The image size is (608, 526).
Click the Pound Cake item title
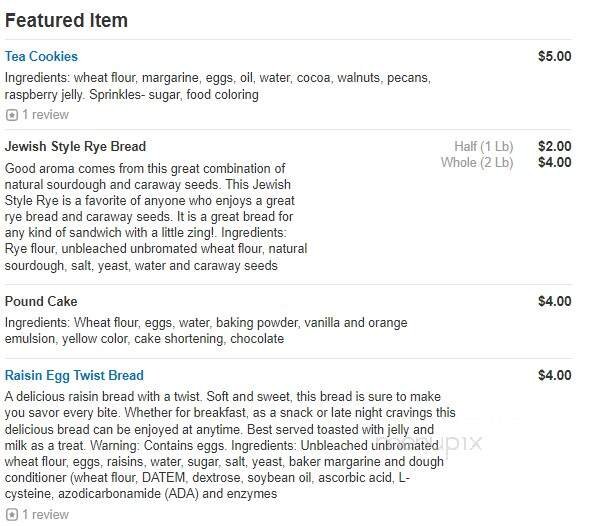coord(41,301)
